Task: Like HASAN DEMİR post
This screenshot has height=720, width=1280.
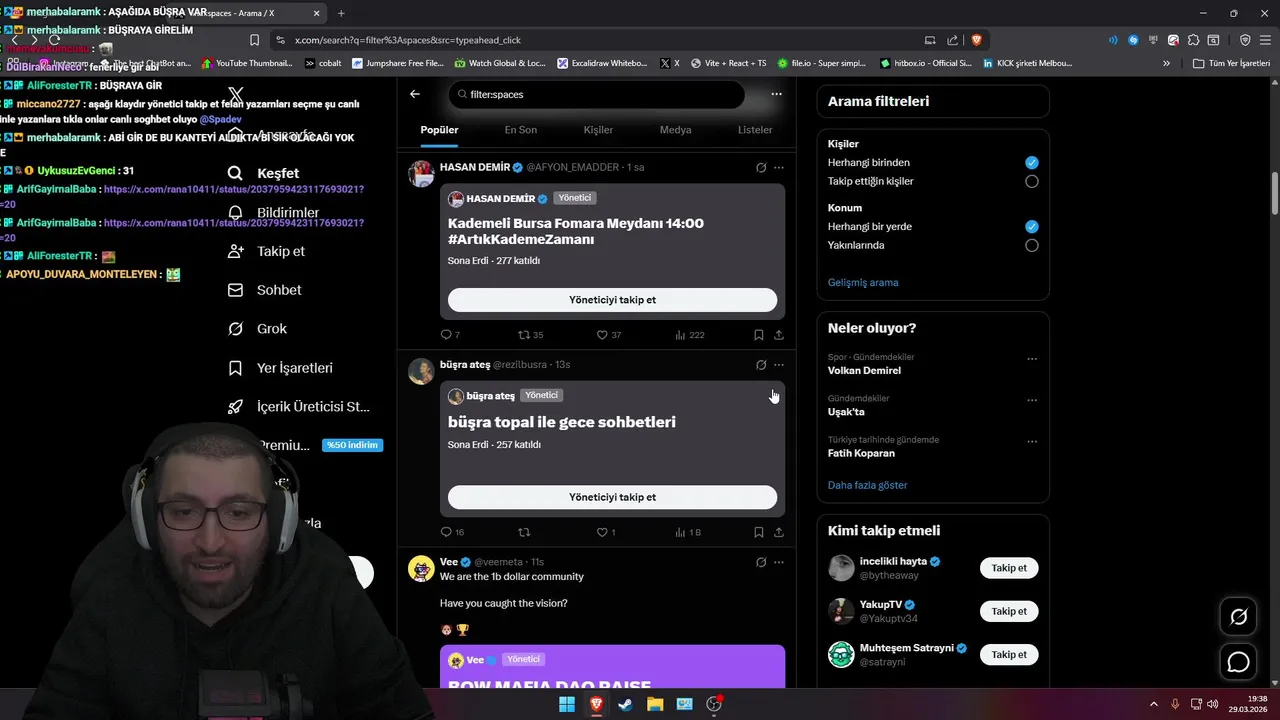Action: (609, 335)
